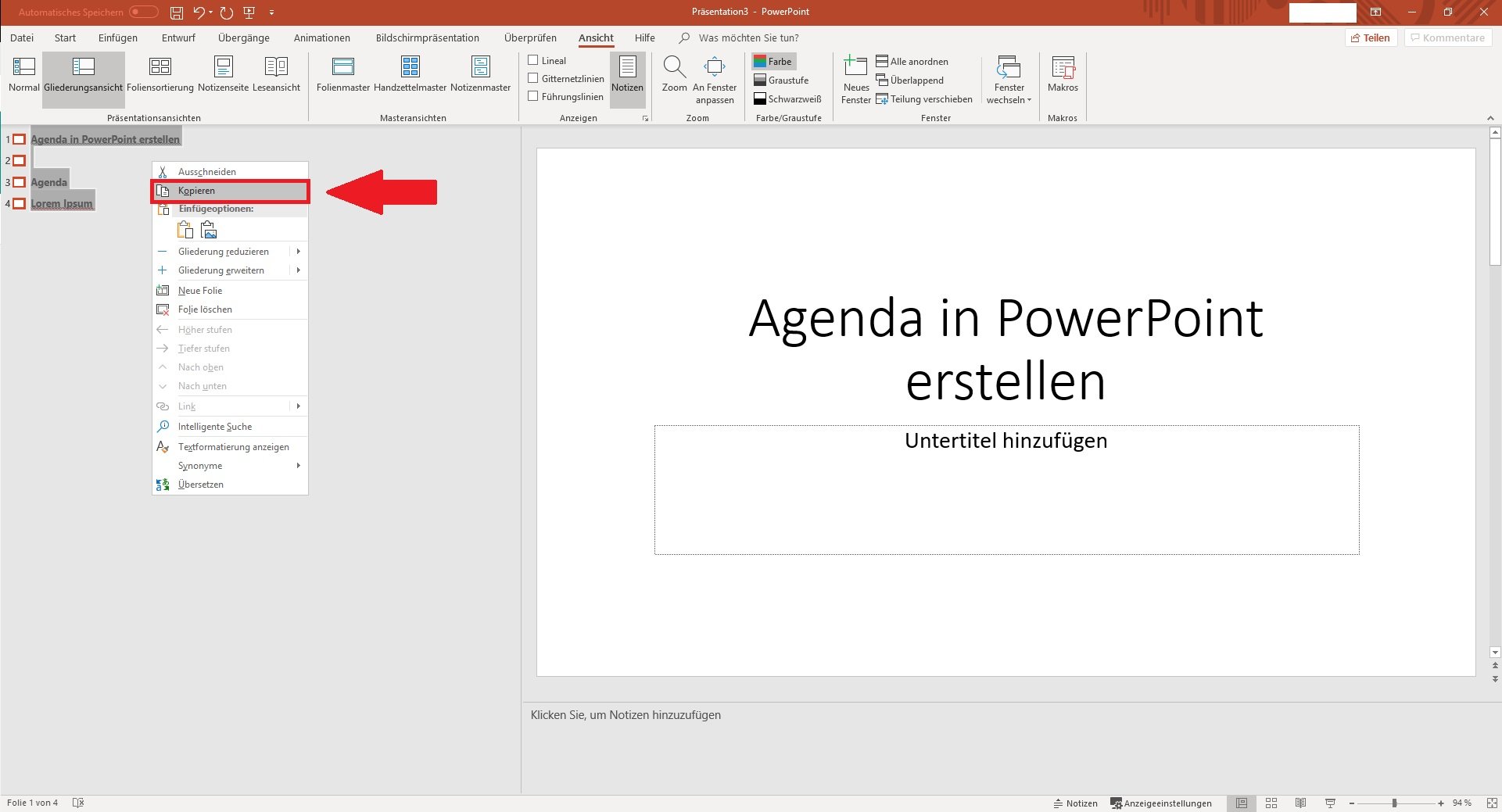Click fit slide to window icon

click(x=1492, y=803)
